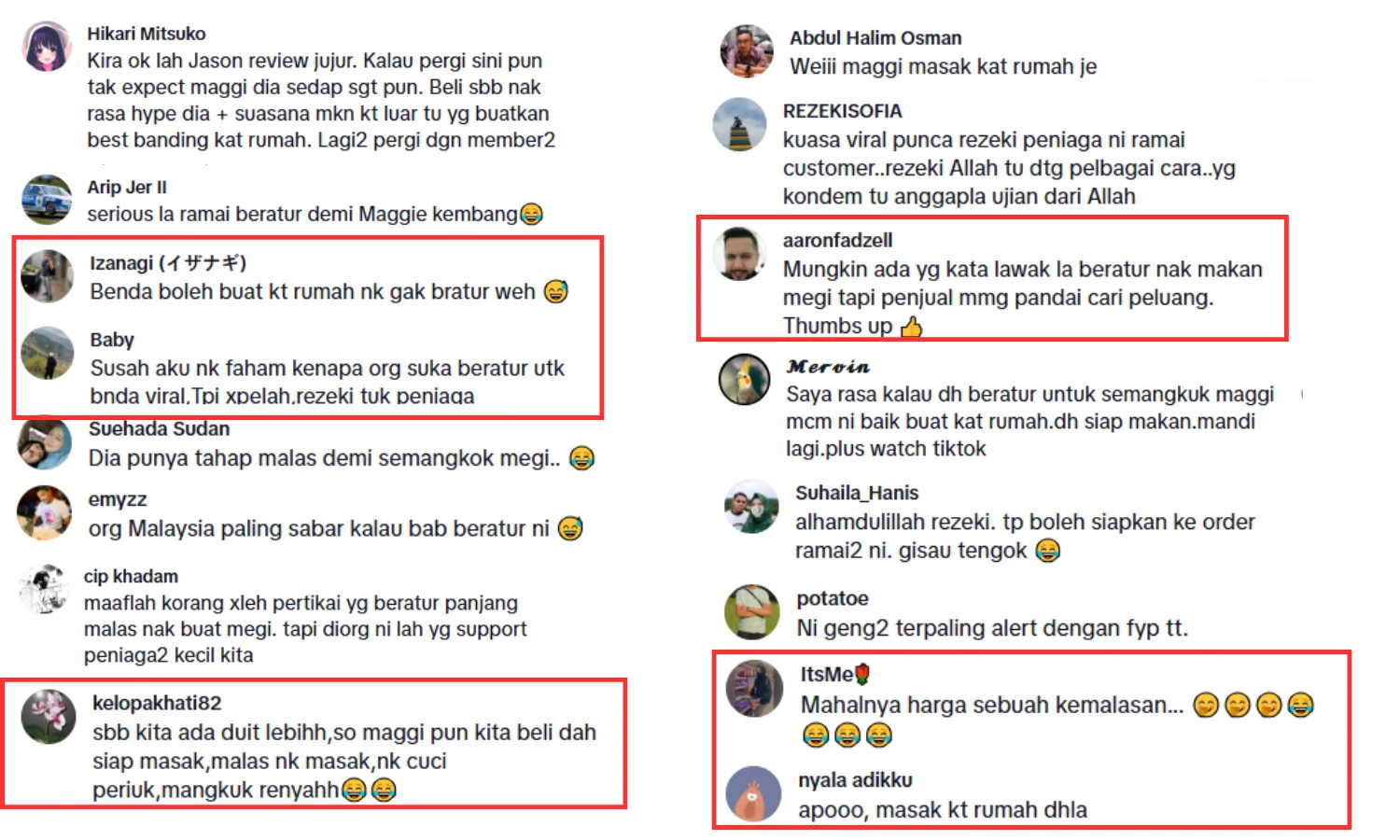Click emyzz's avatar
Viewport: 1400px width, 840px height.
(44, 513)
